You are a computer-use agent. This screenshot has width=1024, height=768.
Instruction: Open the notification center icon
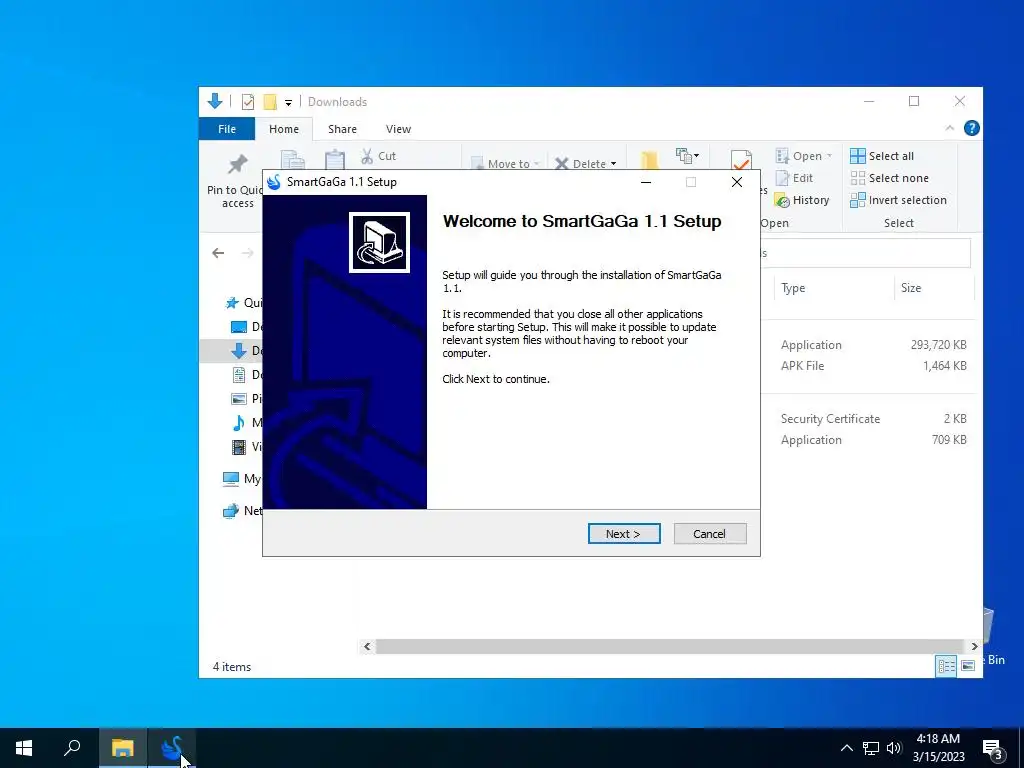coord(993,749)
